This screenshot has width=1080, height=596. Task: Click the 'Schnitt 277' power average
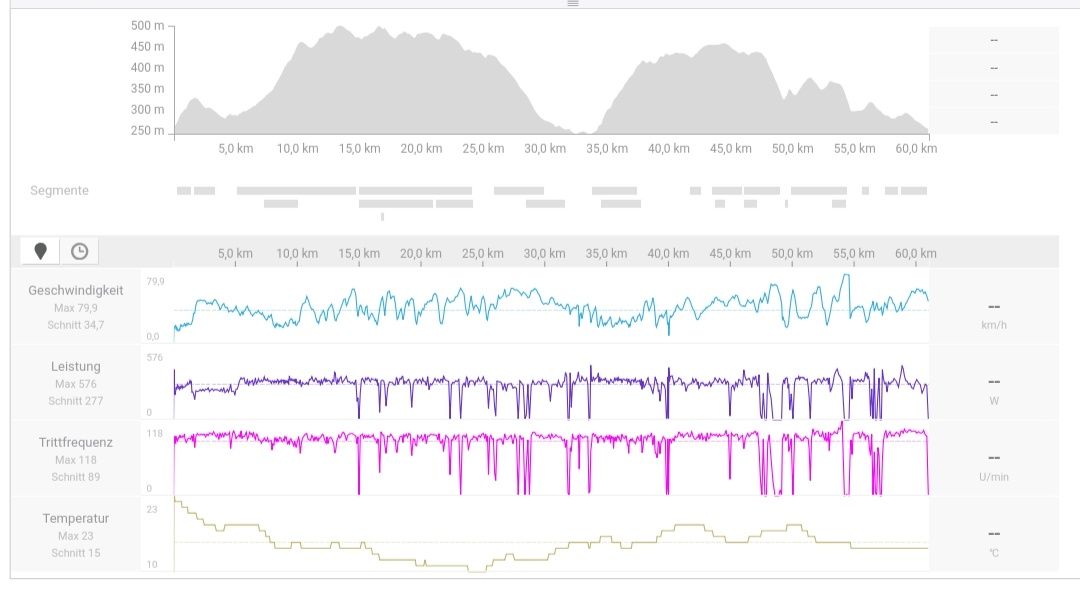(76, 401)
